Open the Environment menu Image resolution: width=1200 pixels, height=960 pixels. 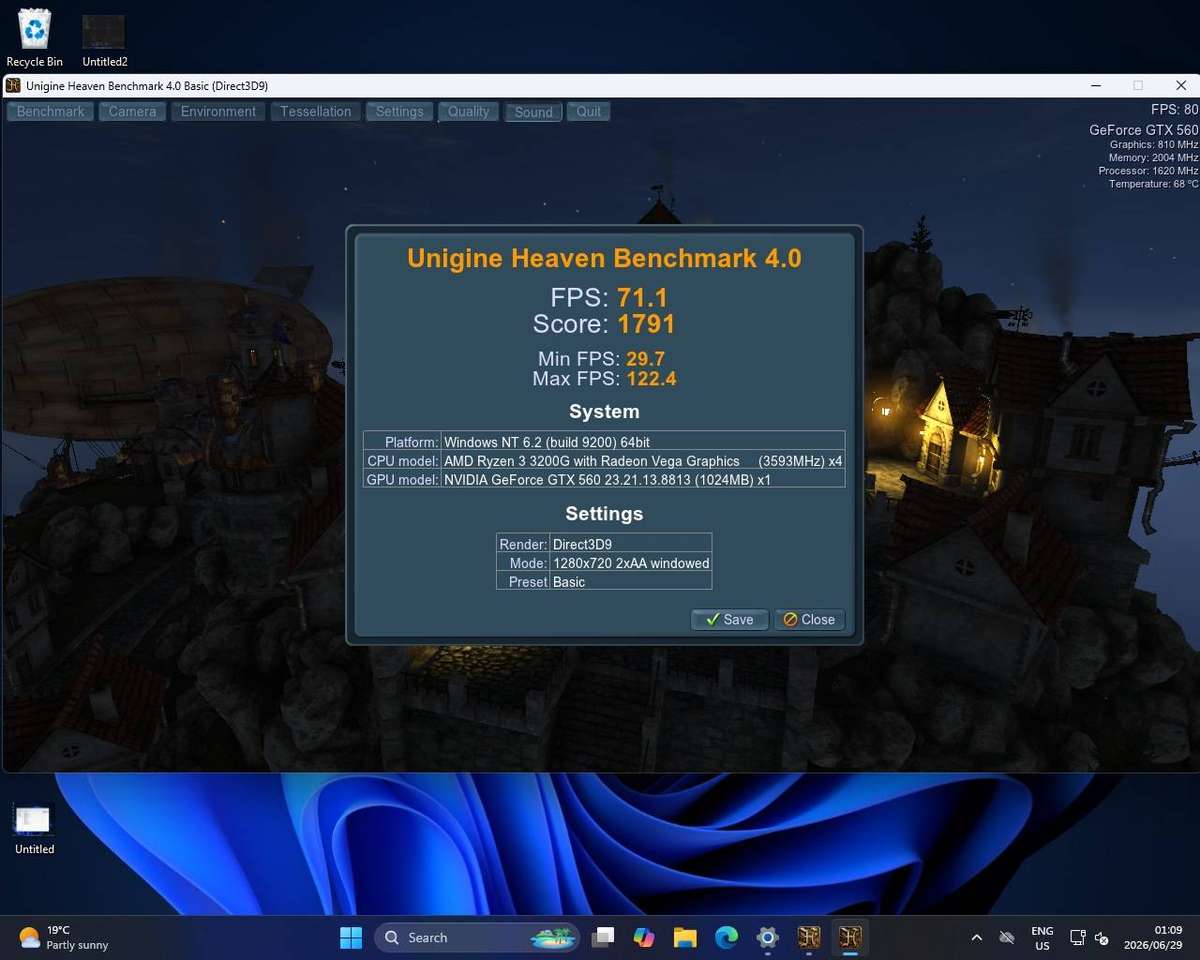coord(218,112)
